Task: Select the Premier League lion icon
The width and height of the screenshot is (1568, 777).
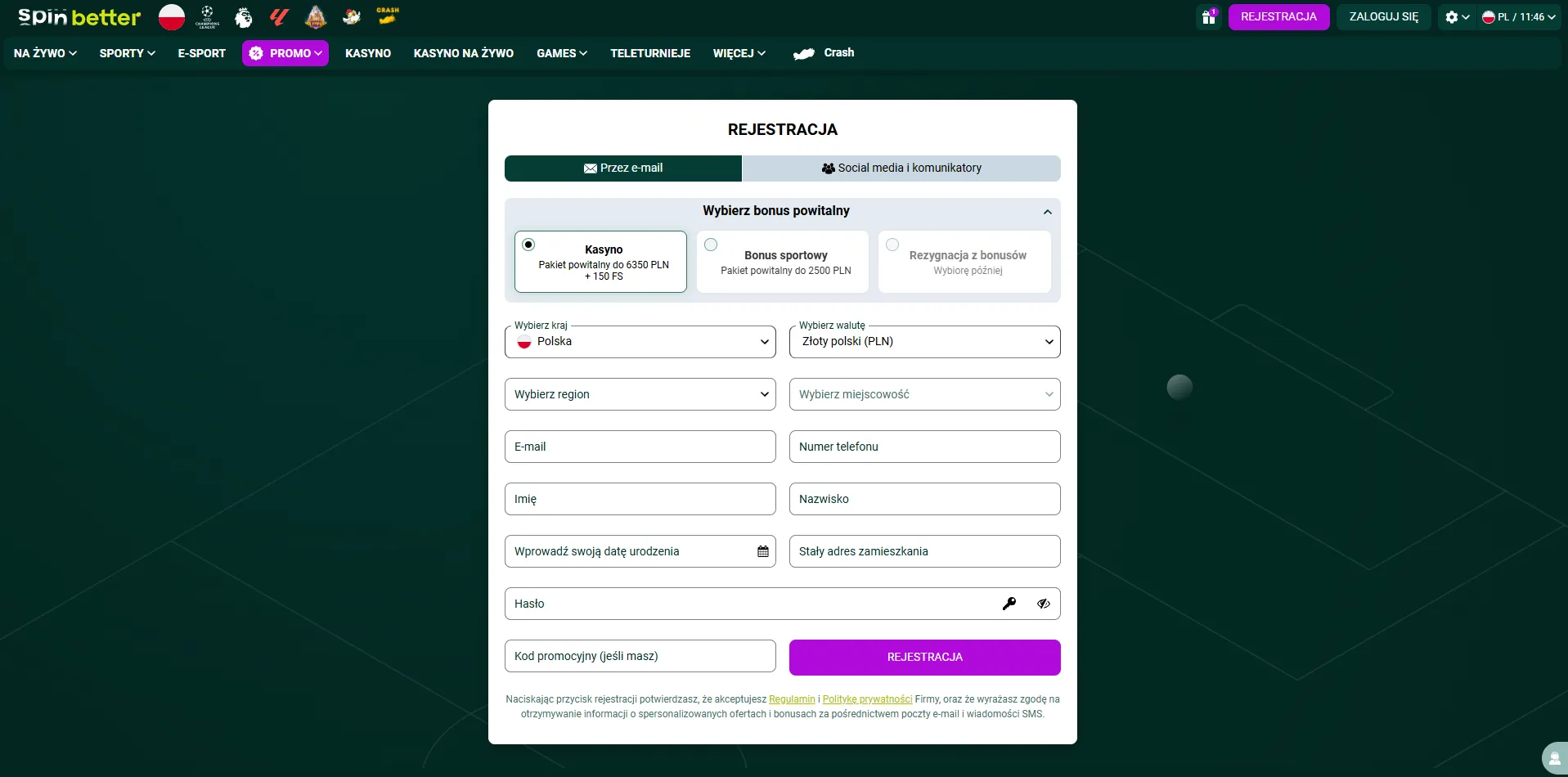Action: tap(243, 16)
